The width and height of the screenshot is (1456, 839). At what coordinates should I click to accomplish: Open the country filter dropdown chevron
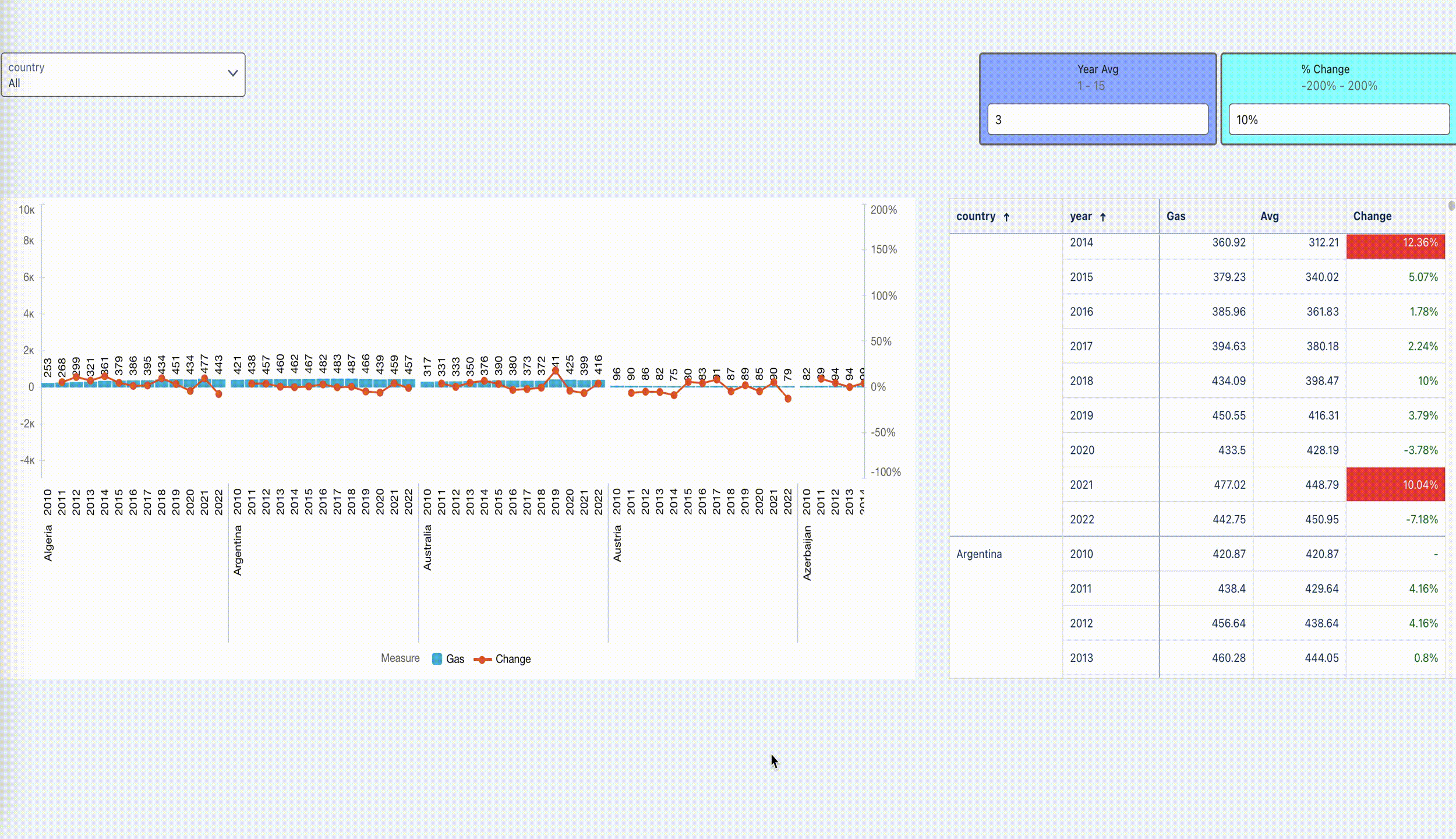(232, 73)
